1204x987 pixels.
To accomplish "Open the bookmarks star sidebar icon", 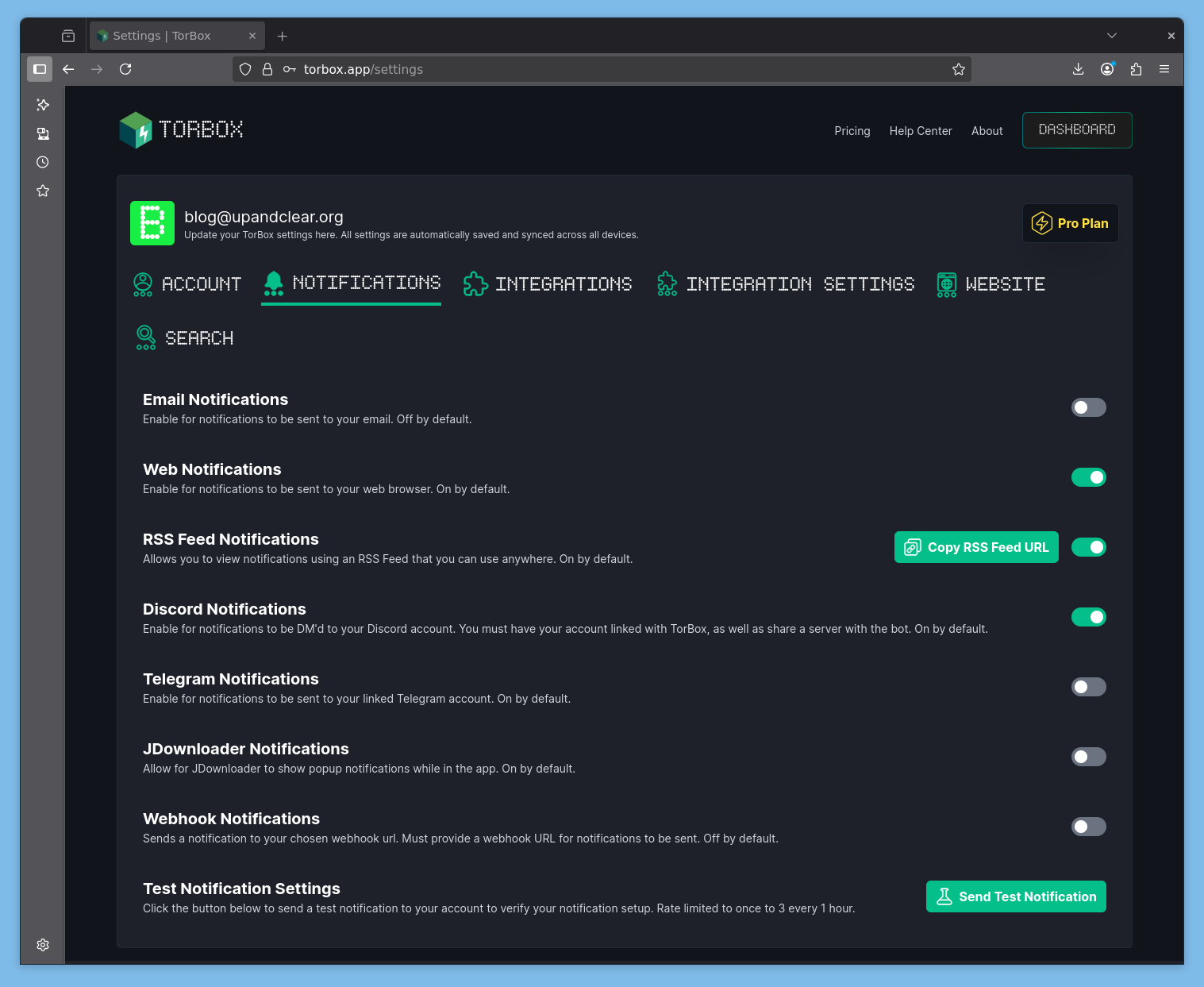I will pyautogui.click(x=43, y=191).
